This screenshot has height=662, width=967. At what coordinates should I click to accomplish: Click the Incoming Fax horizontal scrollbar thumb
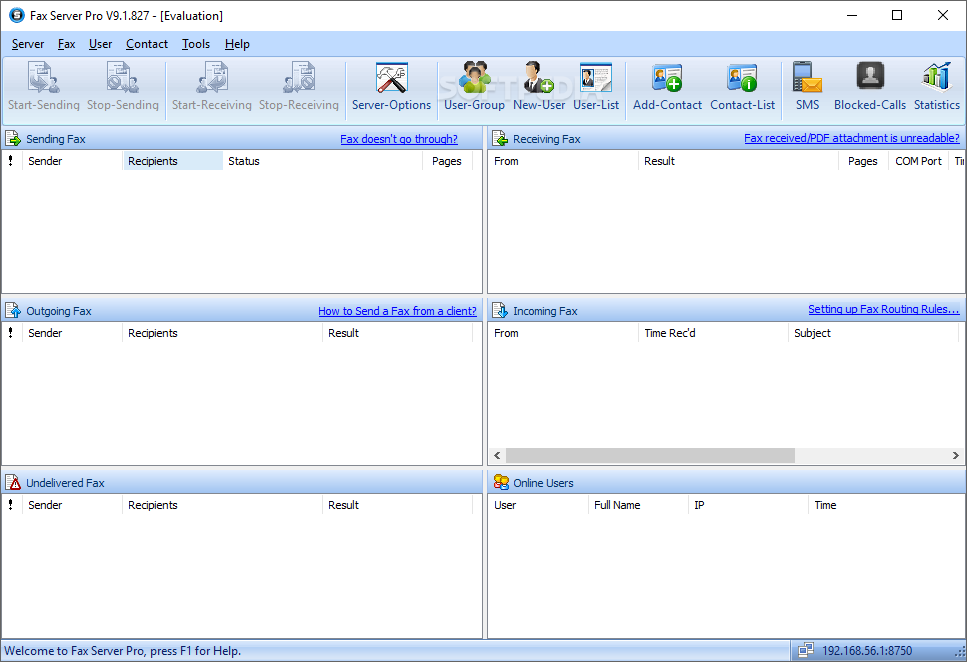coord(651,455)
